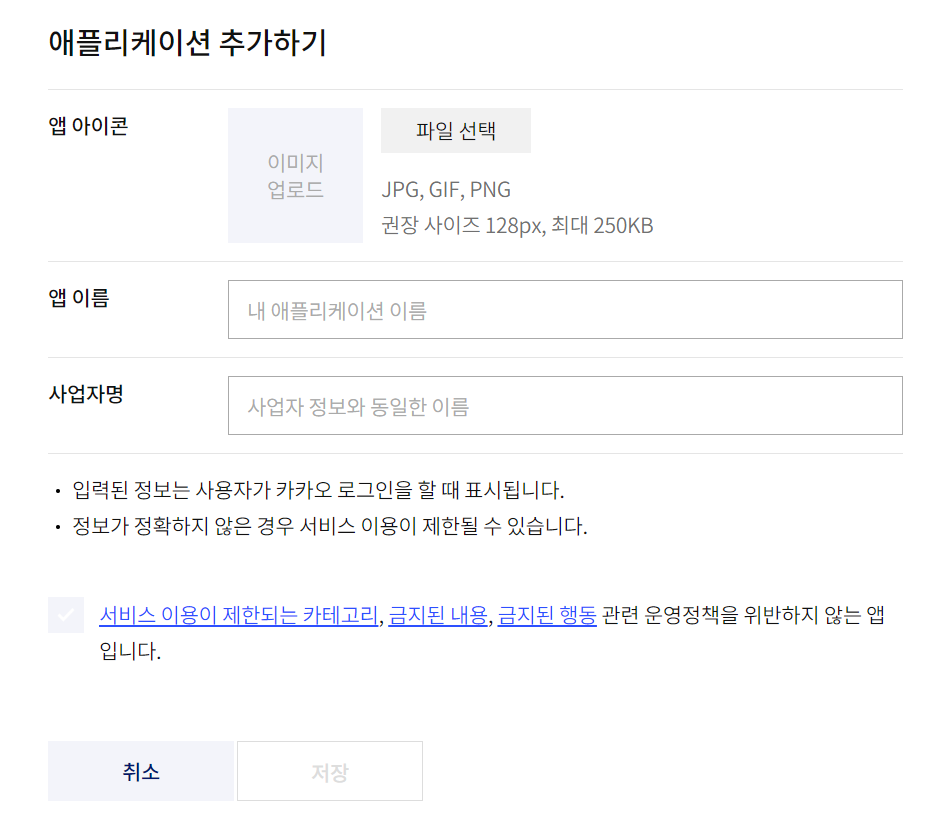Select the 이미지 업로드 image placeholder box

point(295,174)
